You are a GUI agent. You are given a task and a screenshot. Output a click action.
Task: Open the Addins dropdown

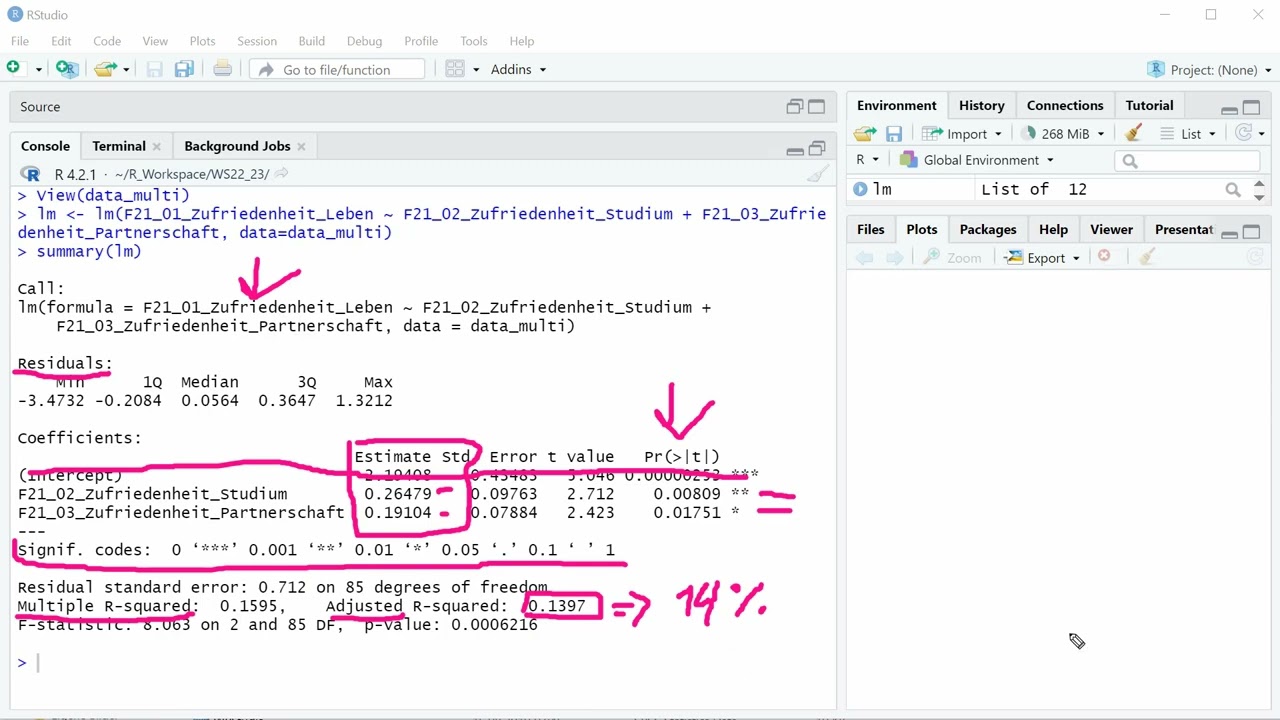(518, 69)
